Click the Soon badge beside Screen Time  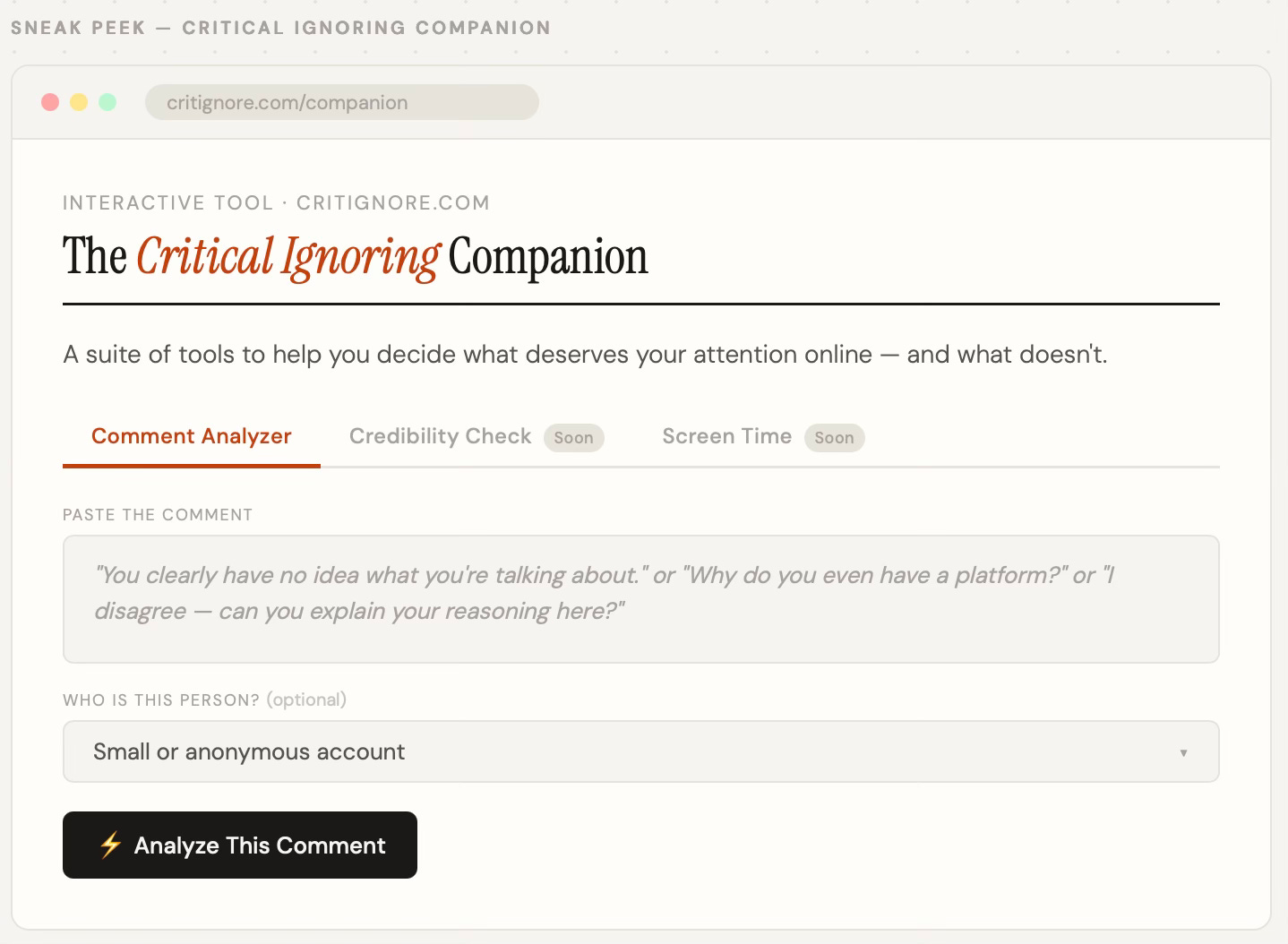coord(834,438)
